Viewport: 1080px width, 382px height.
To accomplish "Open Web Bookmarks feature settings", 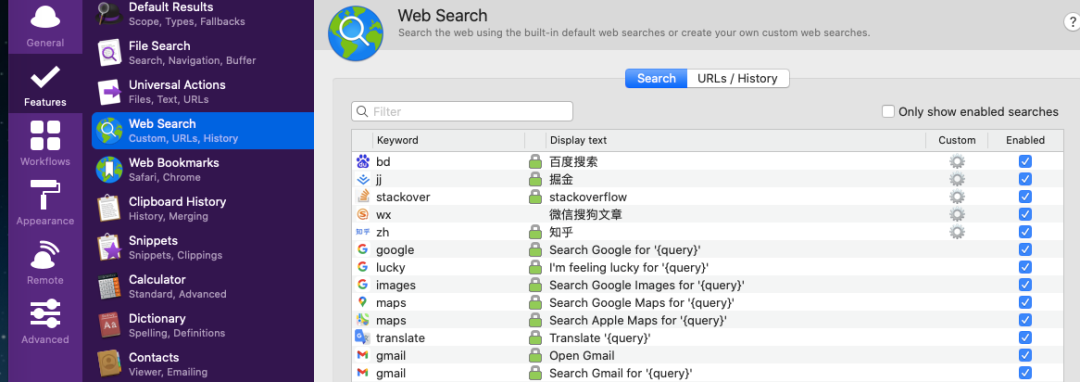I will click(202, 169).
